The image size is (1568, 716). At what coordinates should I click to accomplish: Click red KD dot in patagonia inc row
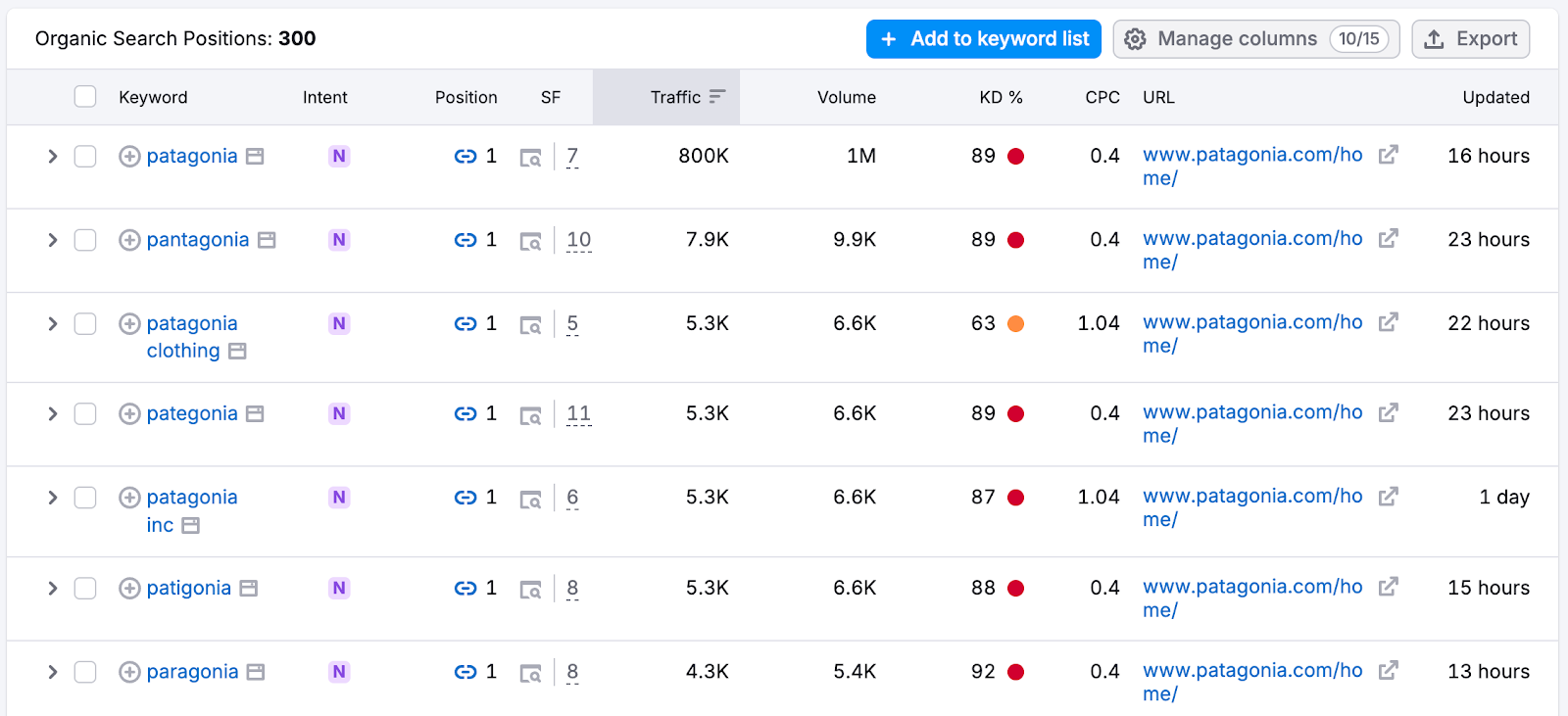(x=1016, y=498)
